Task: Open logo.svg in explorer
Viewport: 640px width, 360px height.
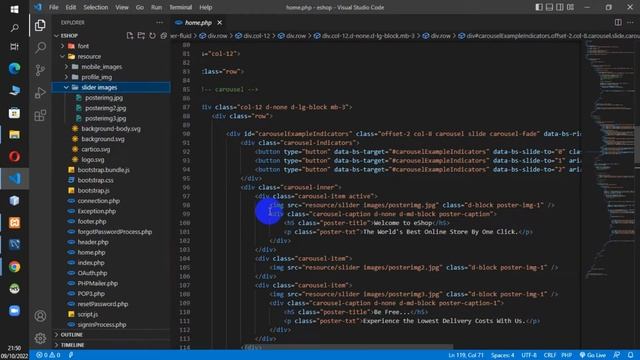Action: pyautogui.click(x=93, y=160)
